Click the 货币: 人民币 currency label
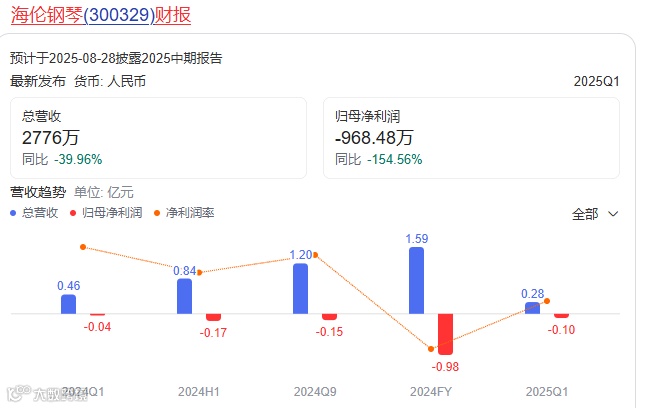The width and height of the screenshot is (664, 408). 110,81
